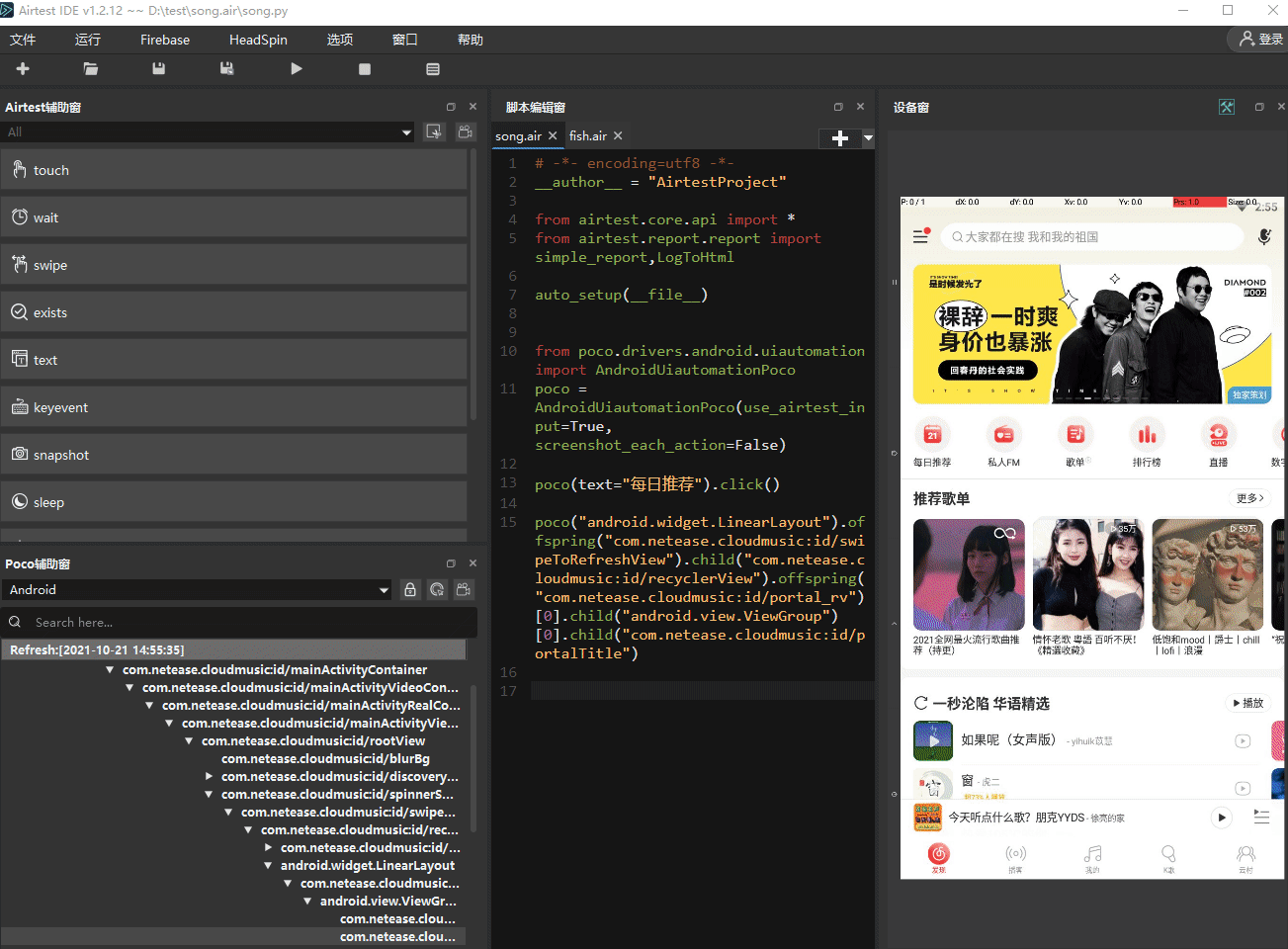Open 直播 live icon
This screenshot has height=949, width=1288.
tap(1219, 443)
